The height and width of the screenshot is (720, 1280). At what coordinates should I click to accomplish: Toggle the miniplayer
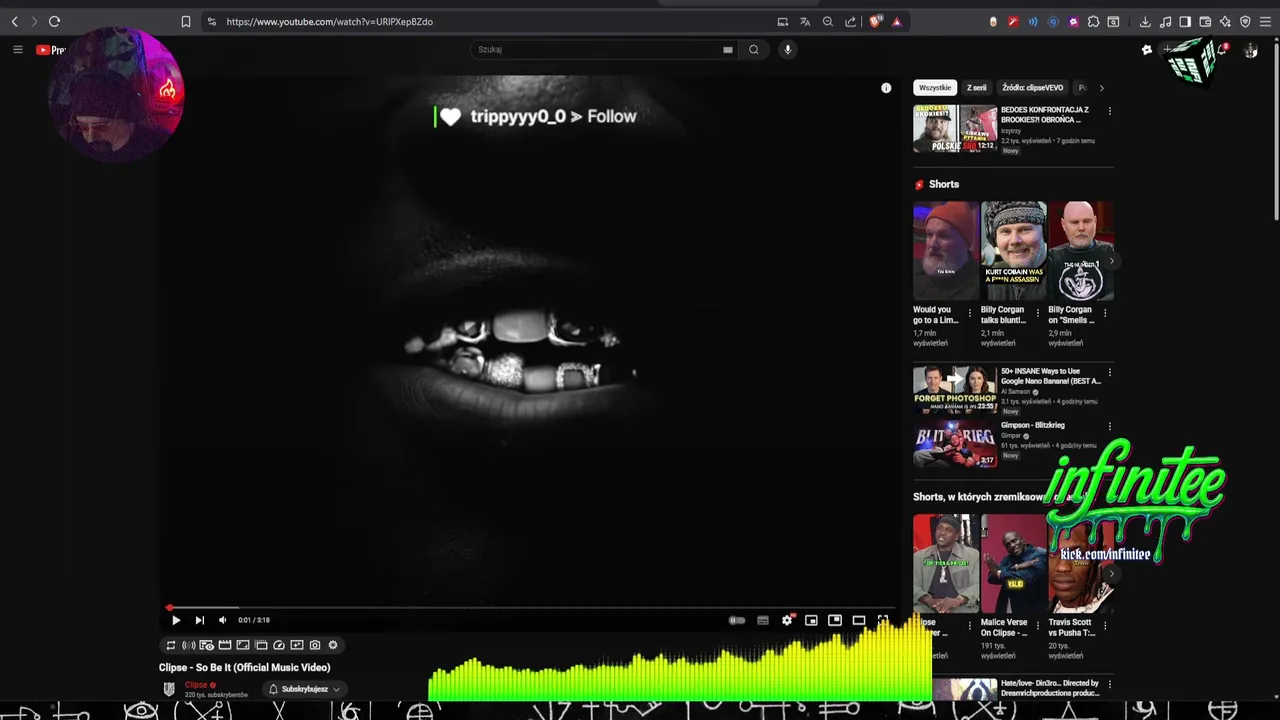pos(811,620)
